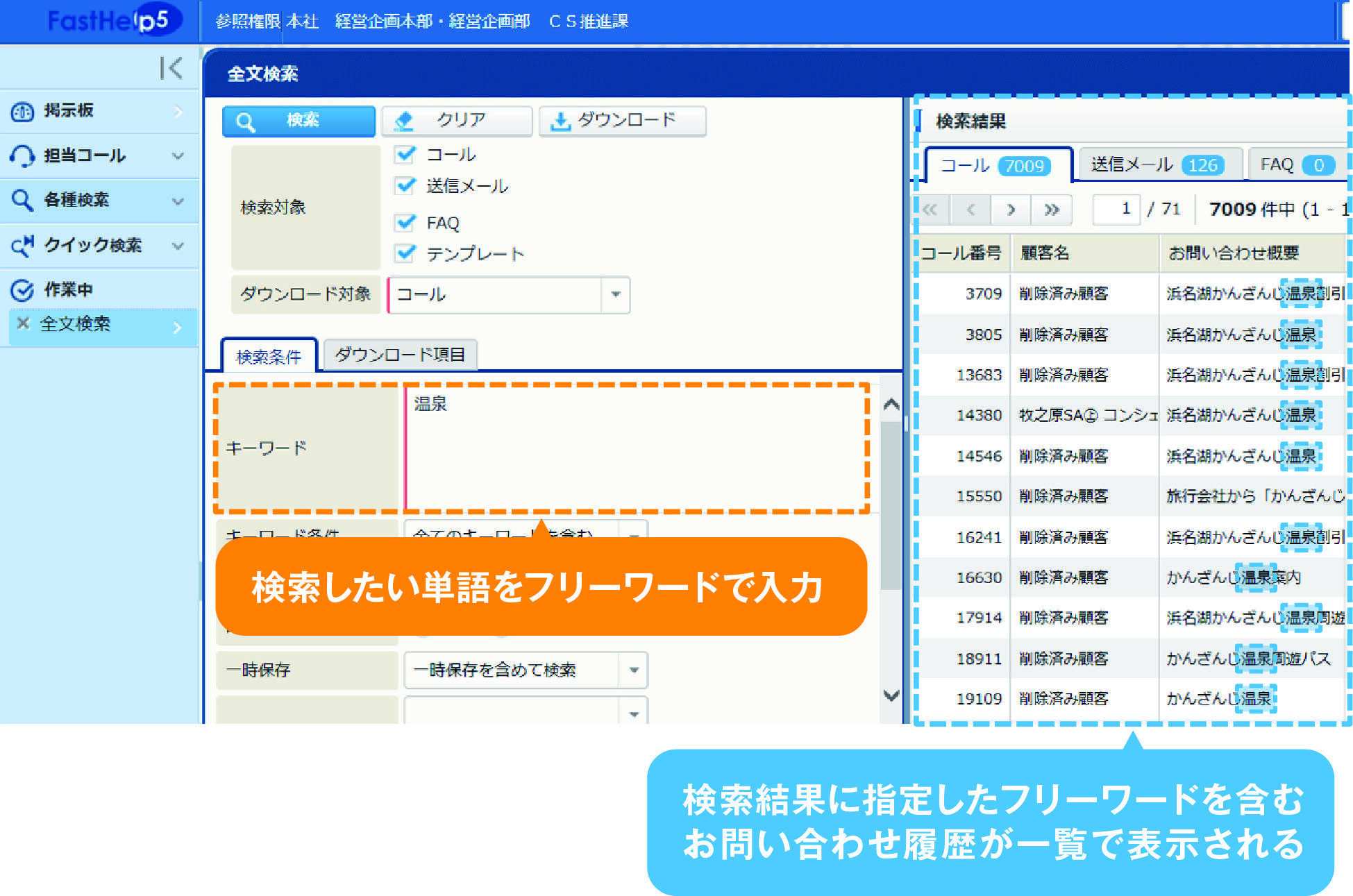Select クイック検索 in the sidebar
This screenshot has width=1353, height=896.
pos(92,246)
